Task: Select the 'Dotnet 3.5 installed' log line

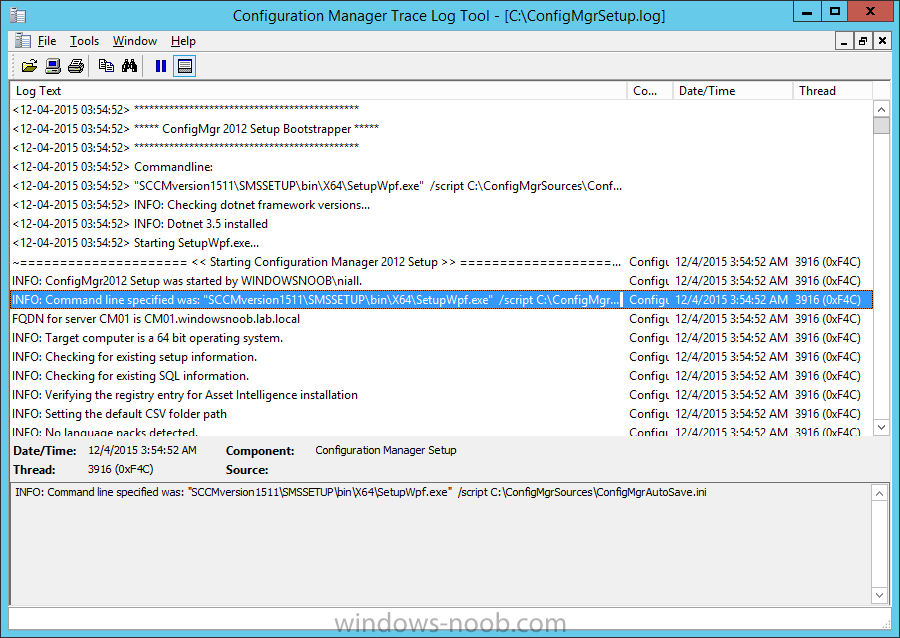Action: [442, 224]
